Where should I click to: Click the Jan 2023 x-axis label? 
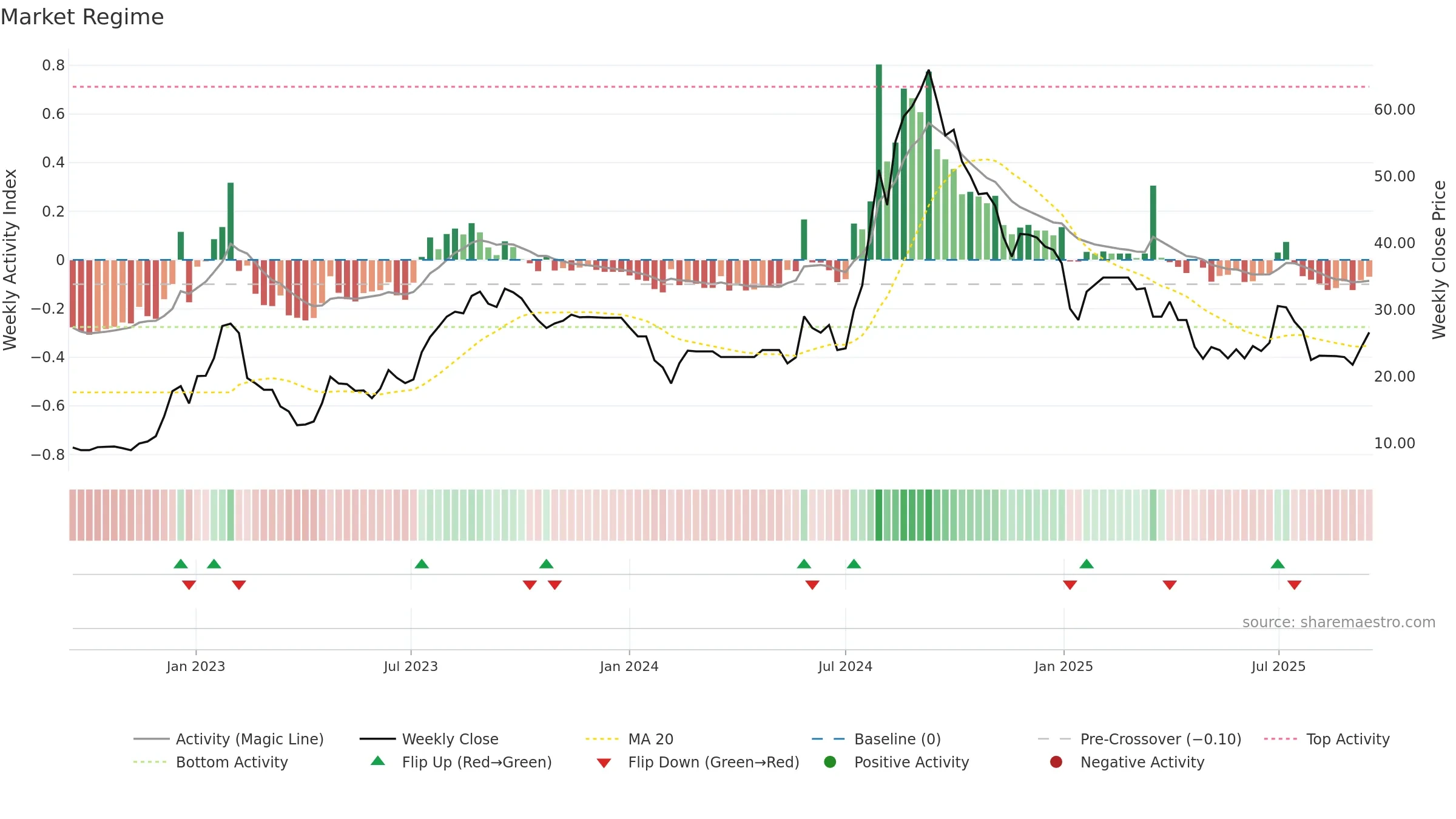tap(196, 666)
